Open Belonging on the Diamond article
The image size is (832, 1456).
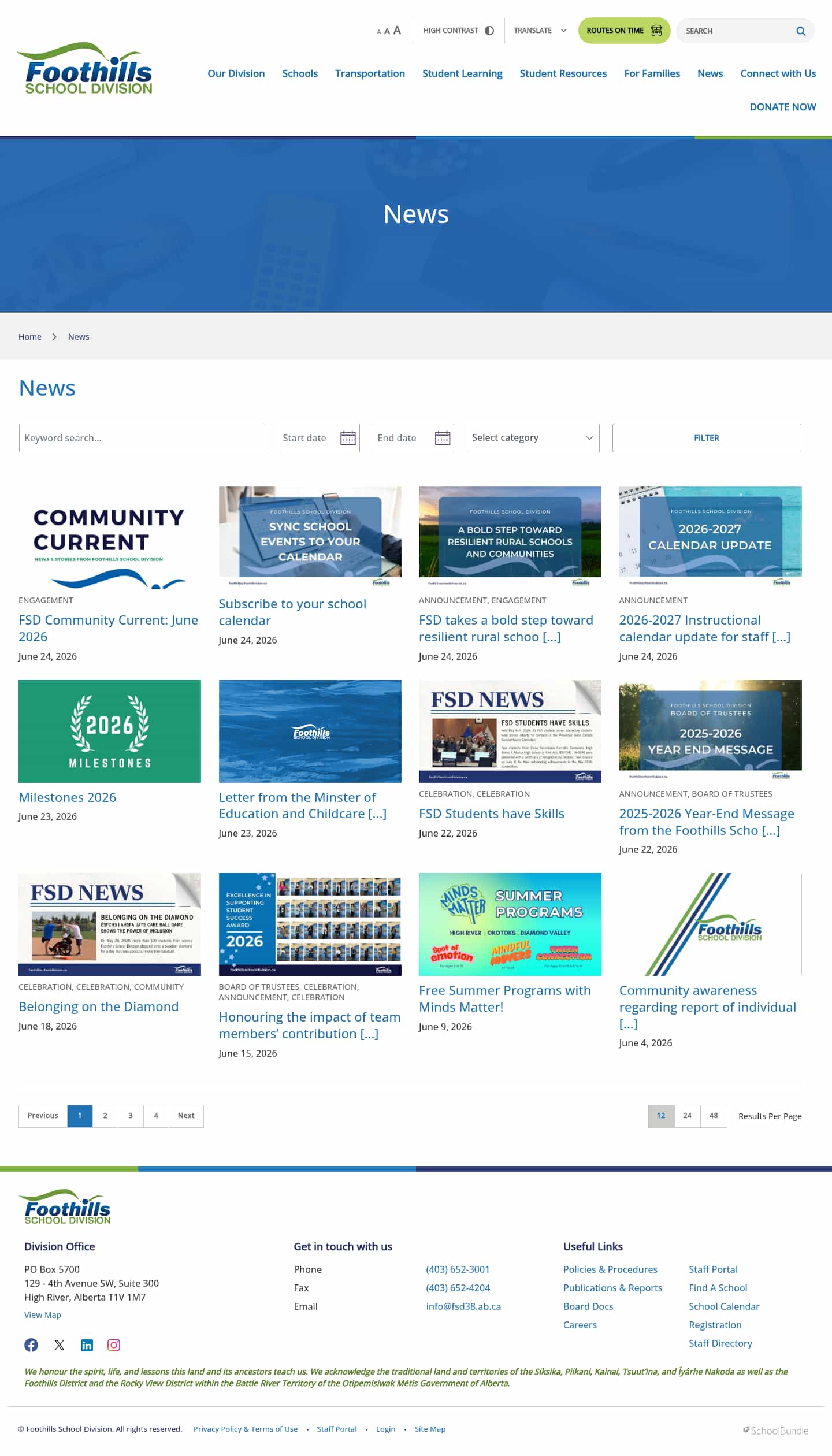point(99,1006)
